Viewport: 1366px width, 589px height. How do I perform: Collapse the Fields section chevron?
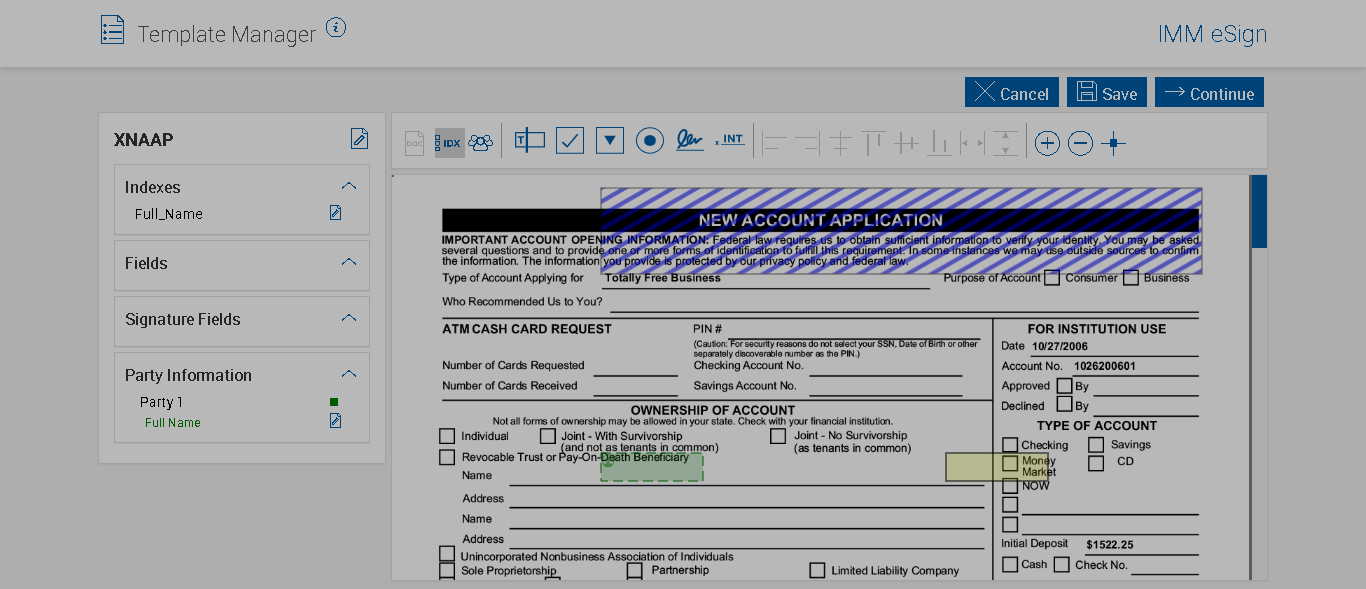[349, 262]
